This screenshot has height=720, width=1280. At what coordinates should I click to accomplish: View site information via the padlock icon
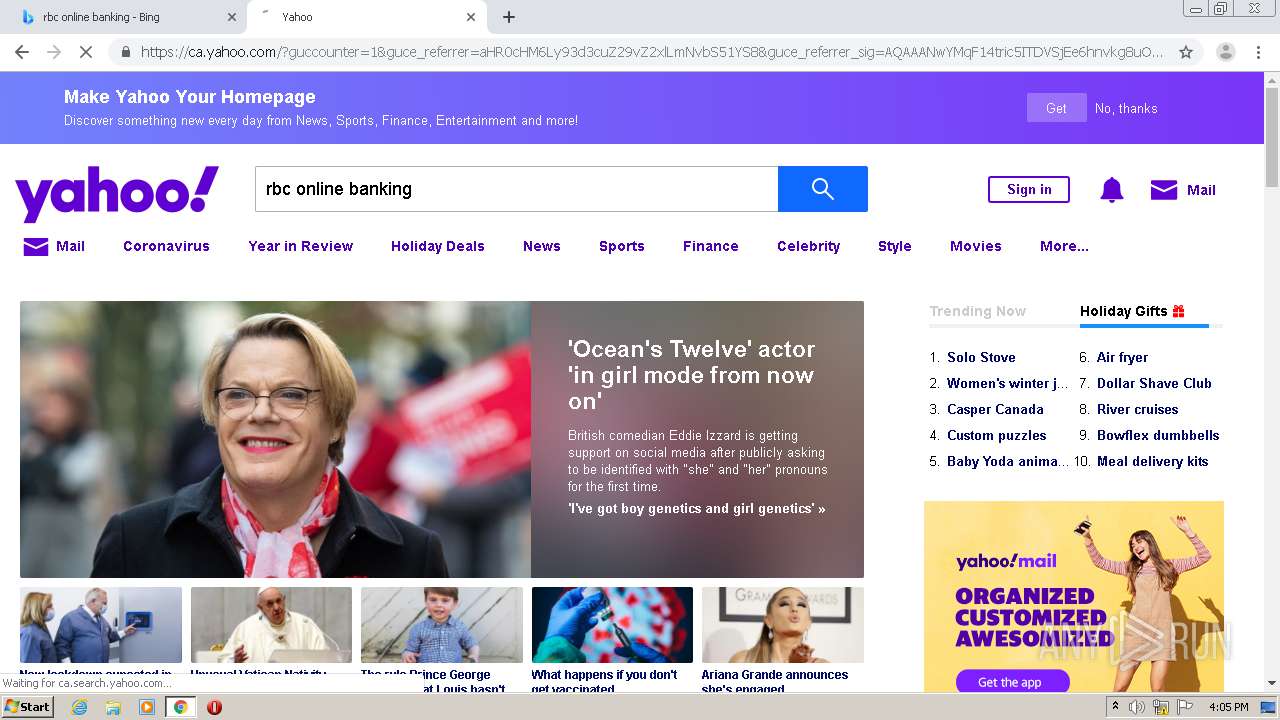[125, 52]
